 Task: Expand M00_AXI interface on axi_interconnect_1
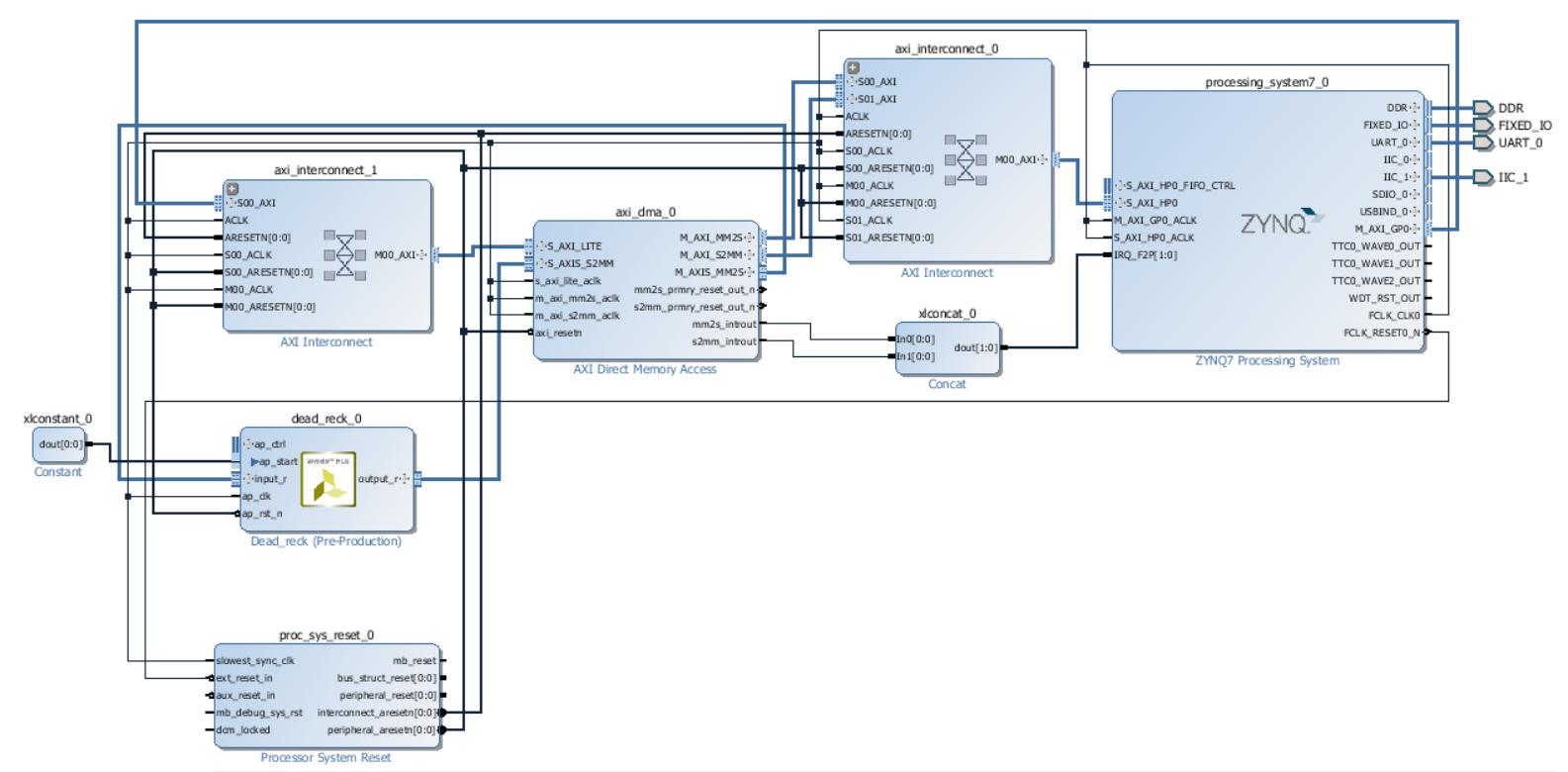click(422, 255)
